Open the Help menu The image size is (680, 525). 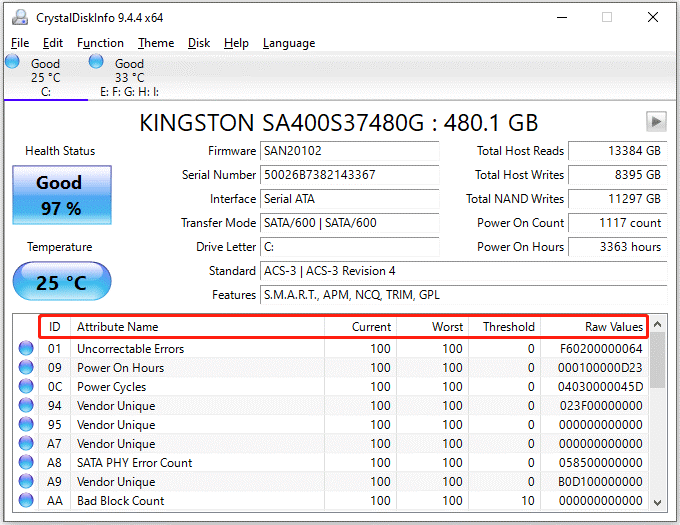pyautogui.click(x=236, y=43)
